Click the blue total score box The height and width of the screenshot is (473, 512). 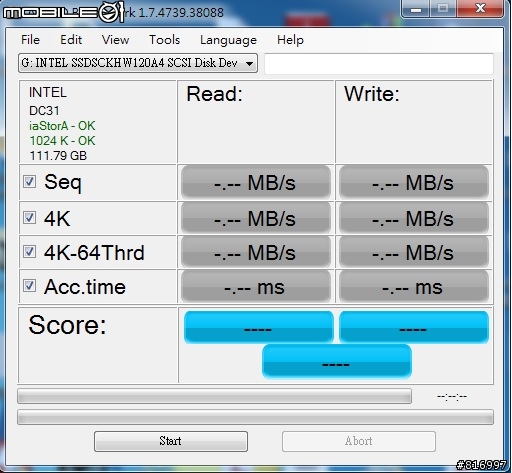(337, 362)
